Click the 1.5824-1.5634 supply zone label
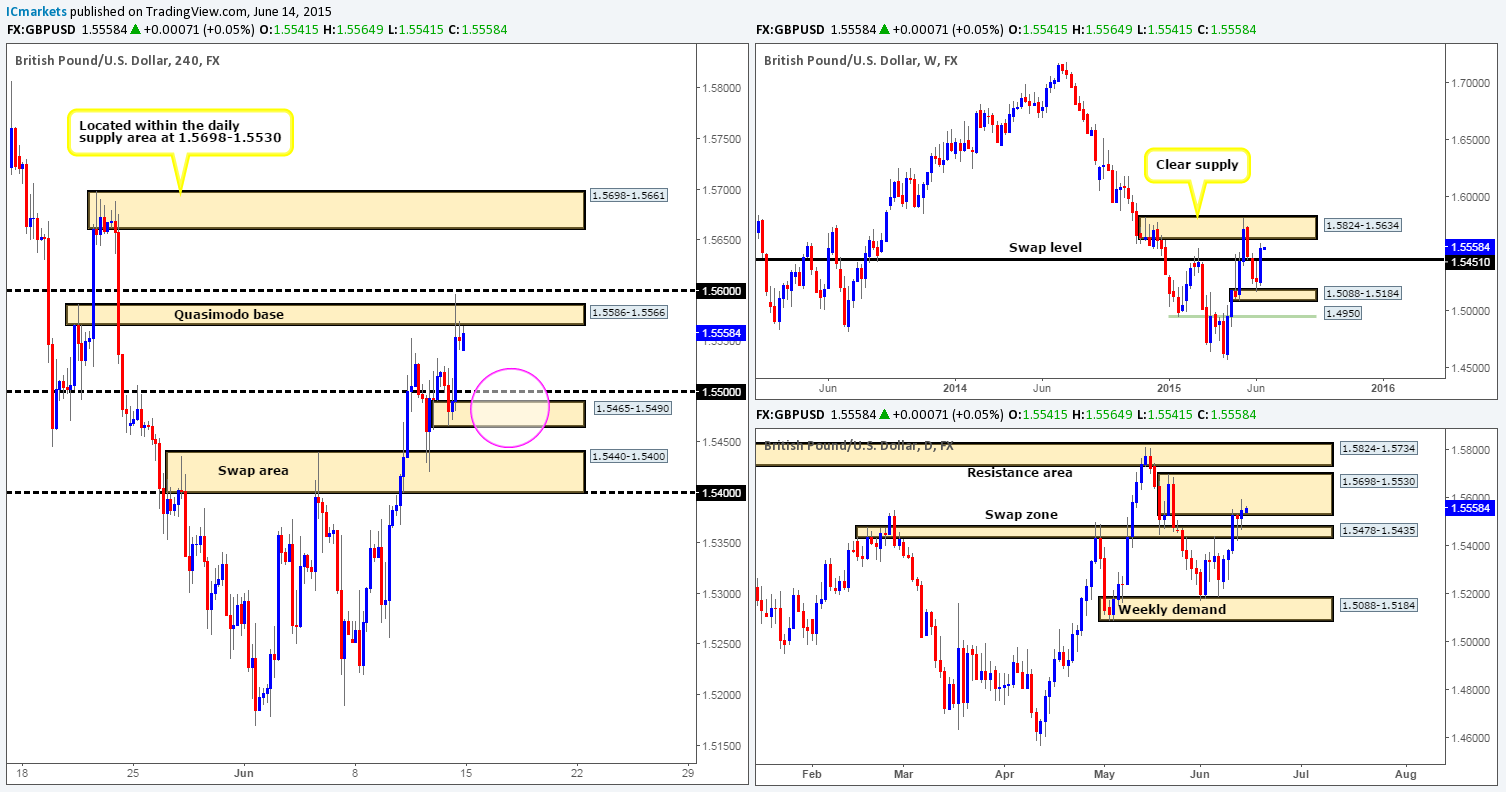This screenshot has width=1506, height=792. (x=1364, y=227)
